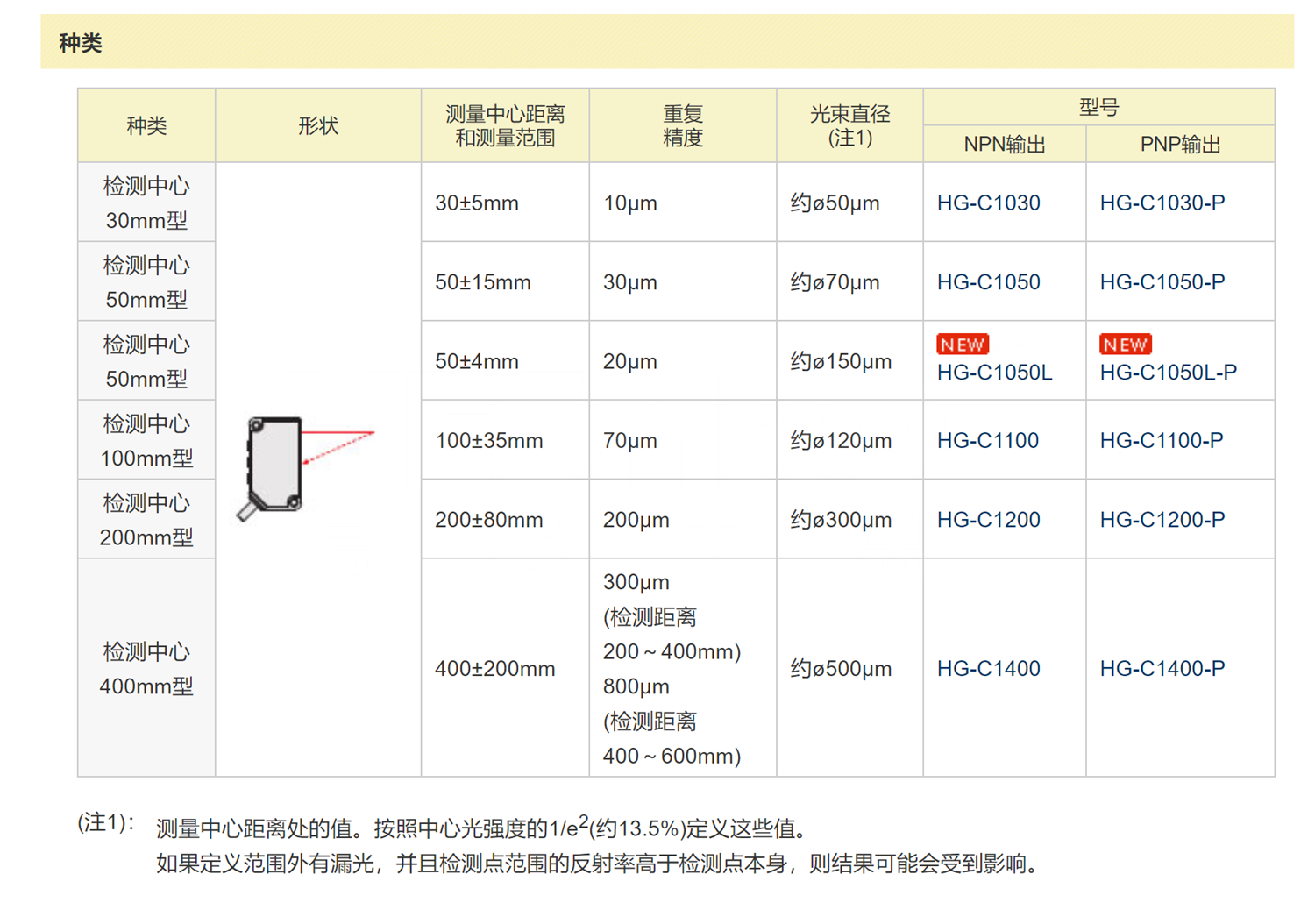Click the 形状 column header
The image size is (1315, 924).
point(318,125)
